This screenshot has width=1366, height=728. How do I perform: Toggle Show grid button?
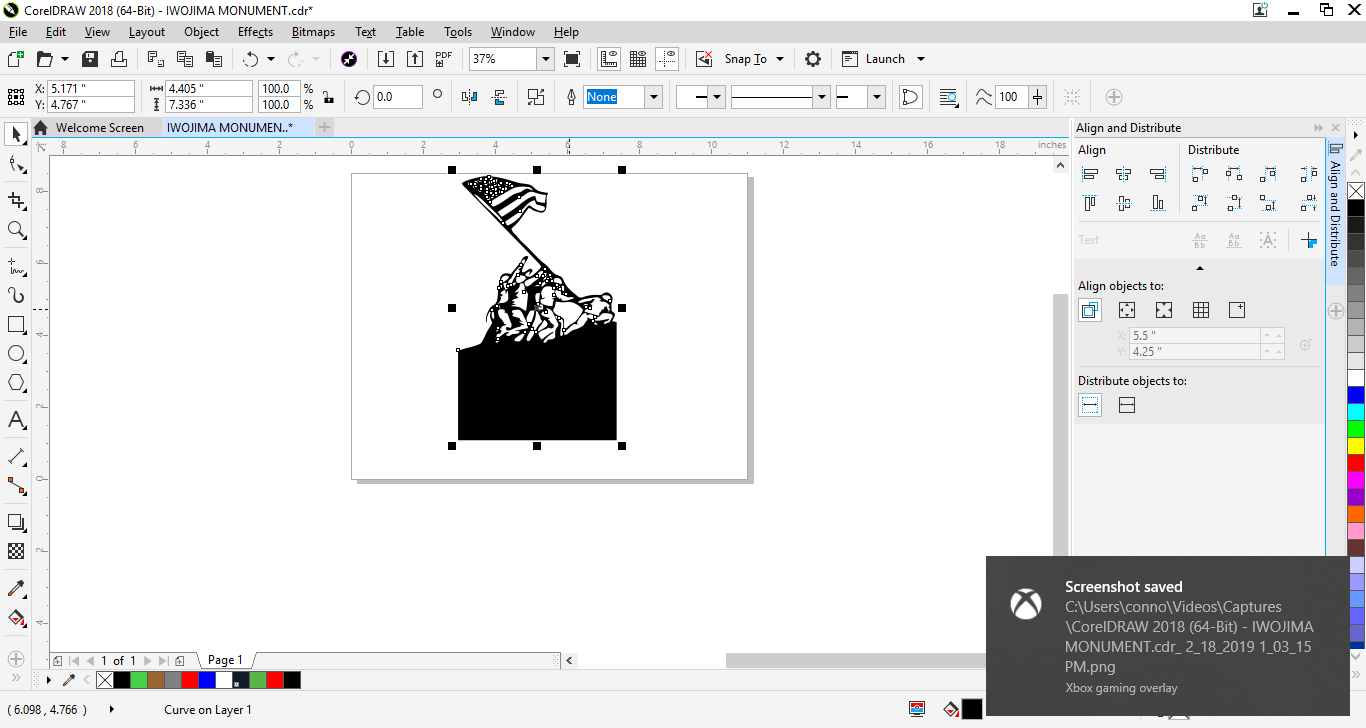tap(638, 59)
